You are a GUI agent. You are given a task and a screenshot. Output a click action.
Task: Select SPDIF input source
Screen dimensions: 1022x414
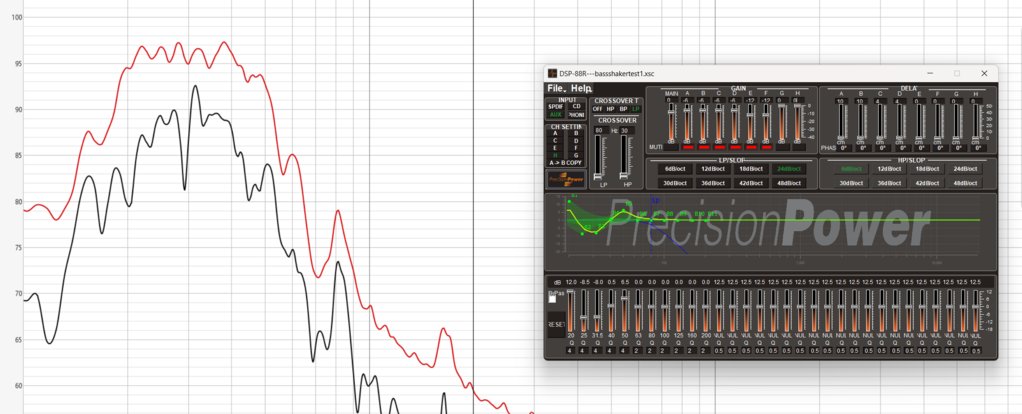(556, 106)
